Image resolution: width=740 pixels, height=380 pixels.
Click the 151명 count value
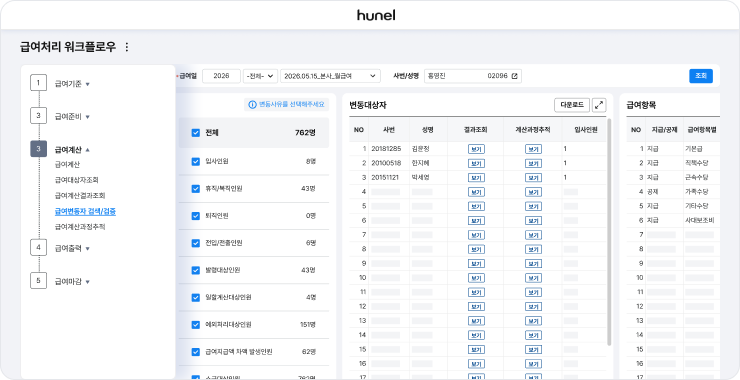click(x=308, y=324)
